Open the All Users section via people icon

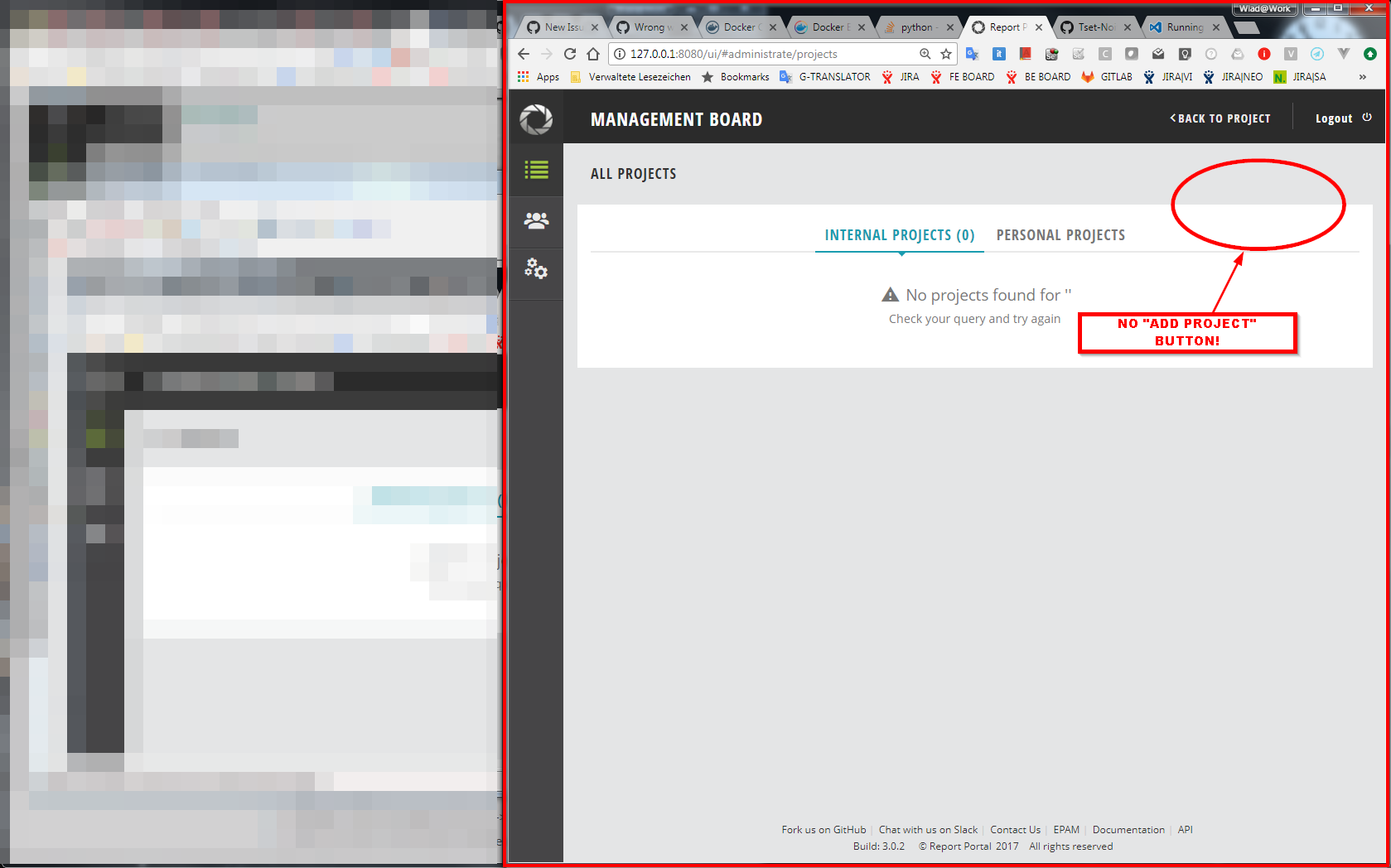536,221
